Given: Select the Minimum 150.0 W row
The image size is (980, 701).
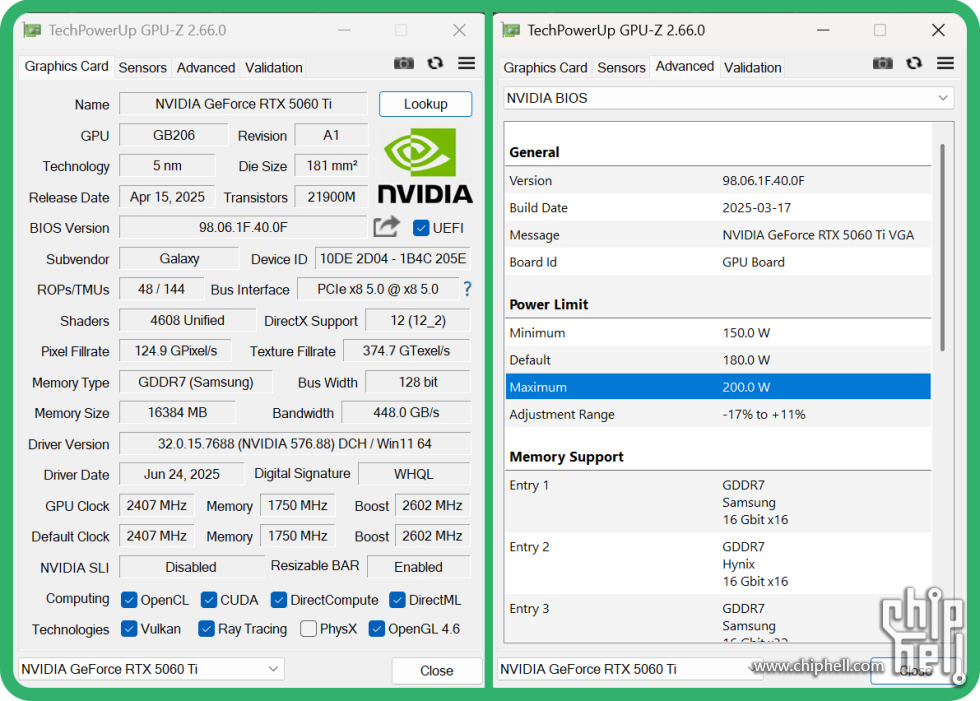Looking at the screenshot, I should click(718, 332).
